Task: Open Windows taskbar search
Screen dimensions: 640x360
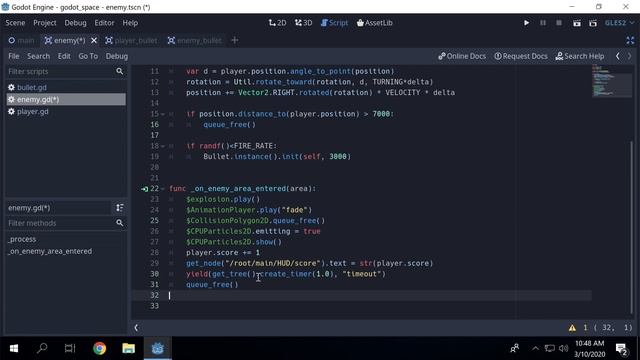Action: click(42, 349)
